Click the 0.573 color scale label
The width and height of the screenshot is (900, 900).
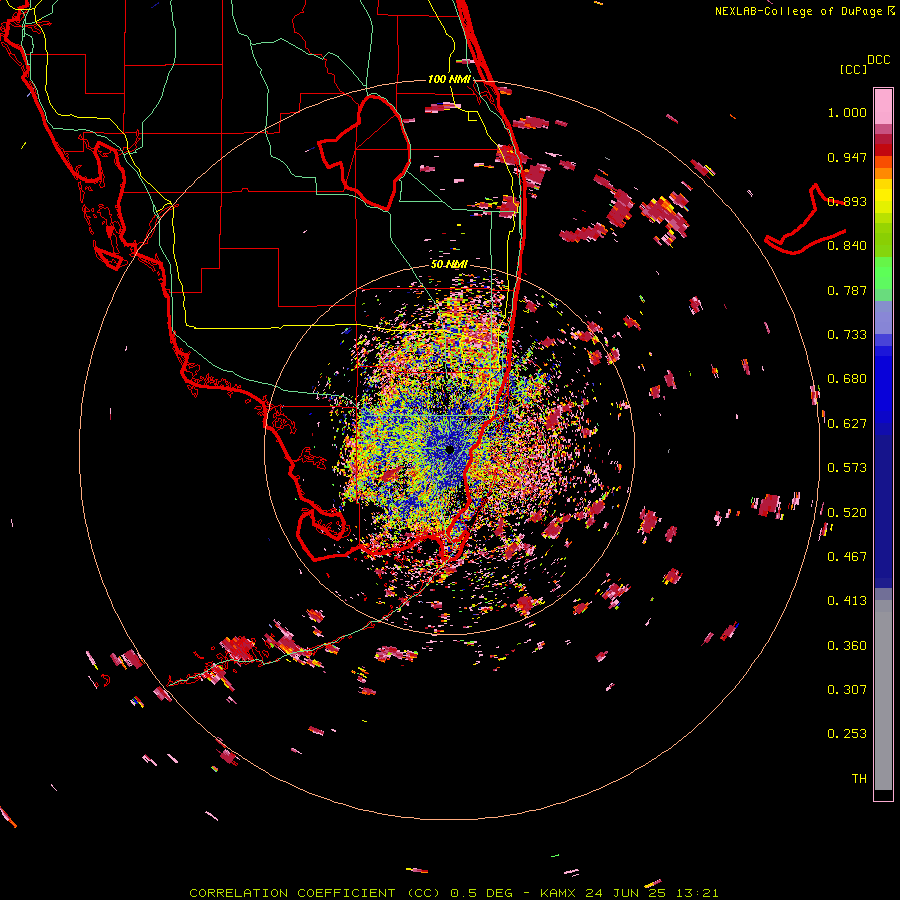click(847, 468)
